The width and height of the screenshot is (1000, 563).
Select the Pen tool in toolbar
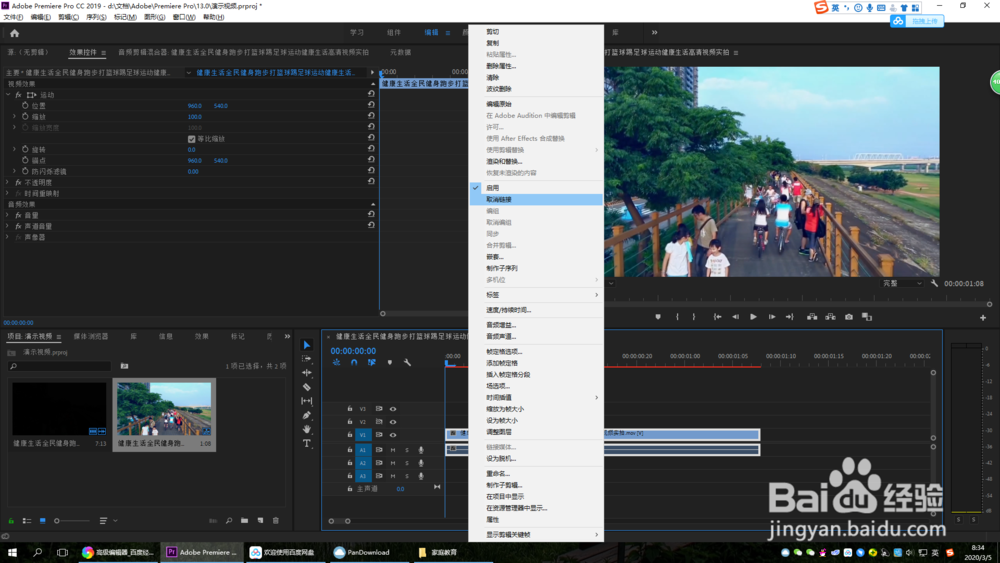[x=307, y=415]
